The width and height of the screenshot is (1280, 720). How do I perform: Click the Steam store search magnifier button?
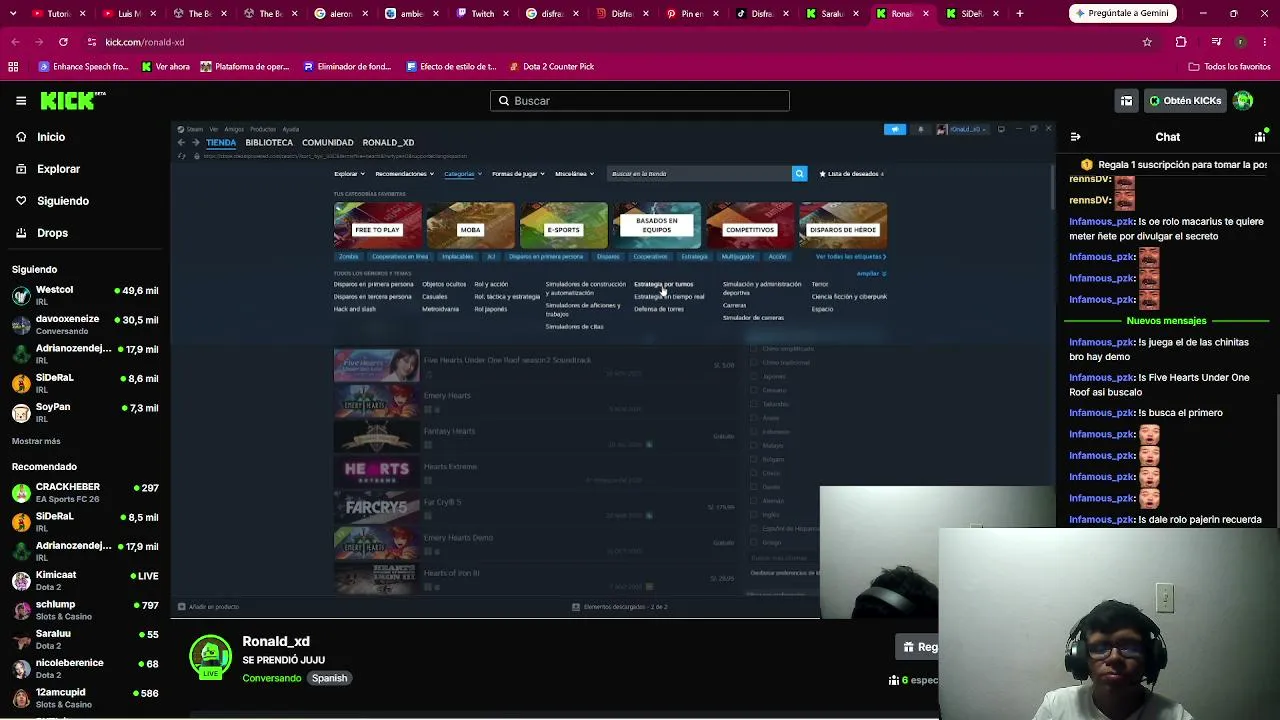[799, 174]
